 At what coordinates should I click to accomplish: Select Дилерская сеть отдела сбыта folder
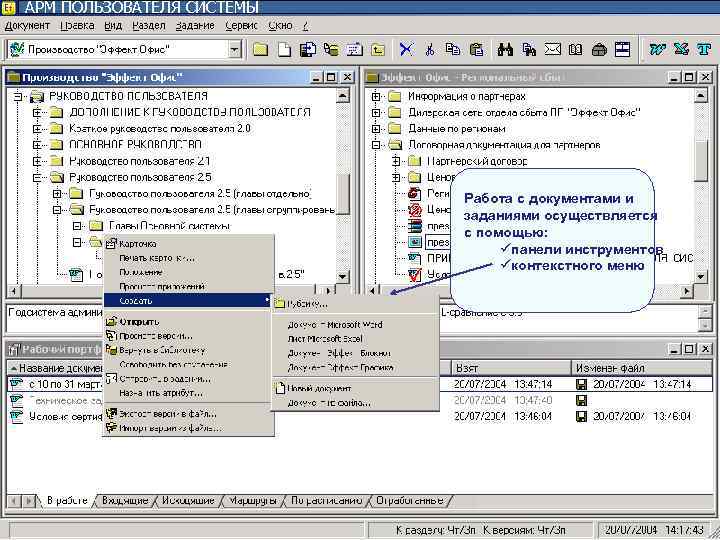tap(524, 112)
